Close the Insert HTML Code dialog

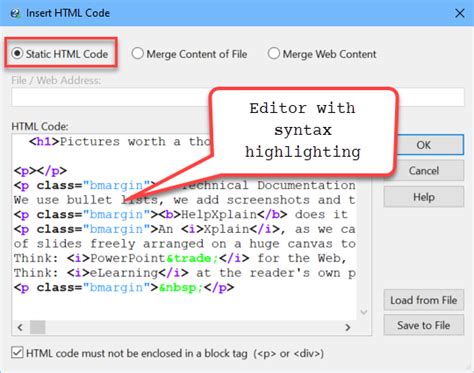[x=460, y=13]
